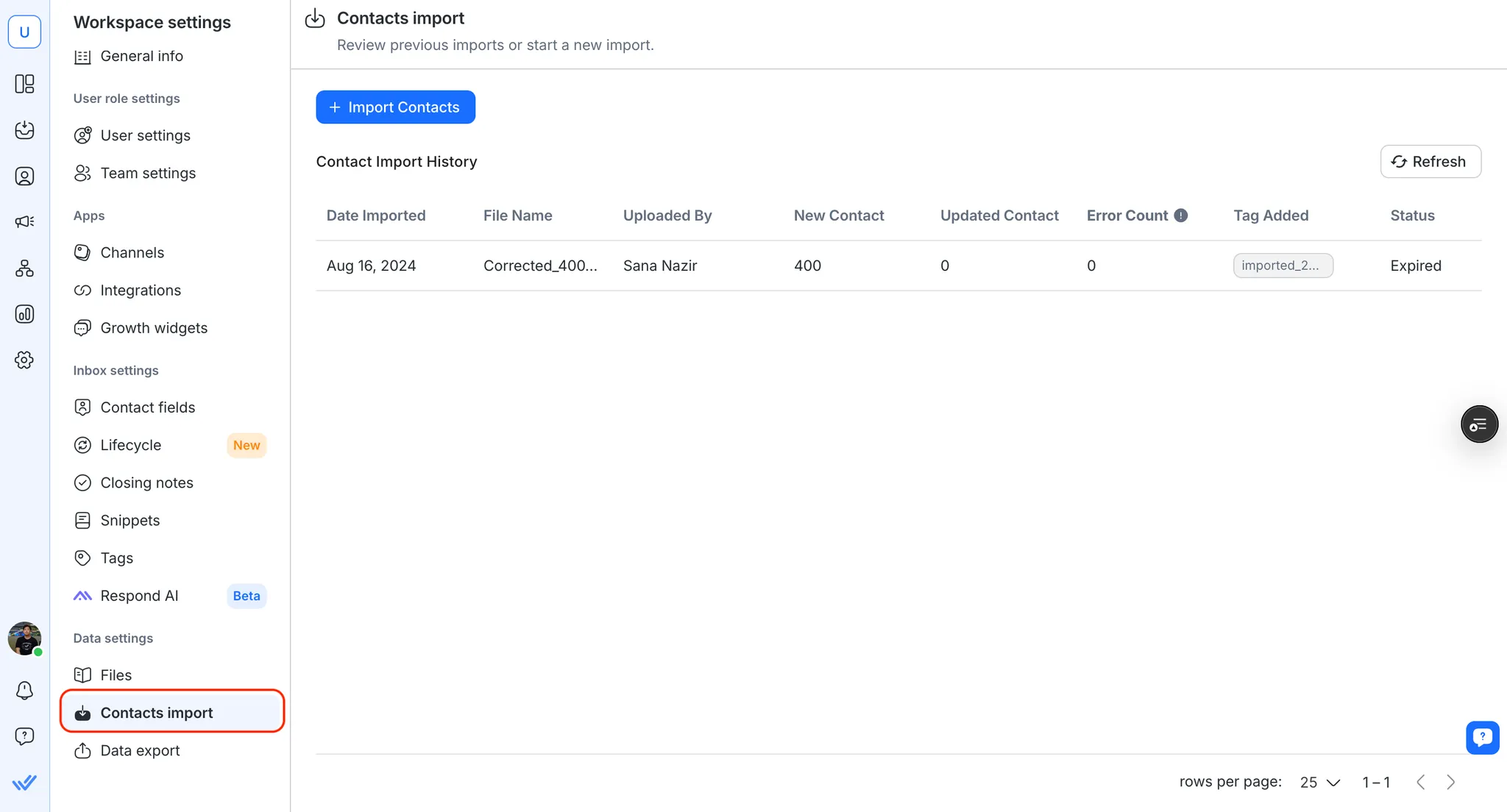Select Lifecycle from Inbox settings
The height and width of the screenshot is (812, 1507).
point(131,445)
